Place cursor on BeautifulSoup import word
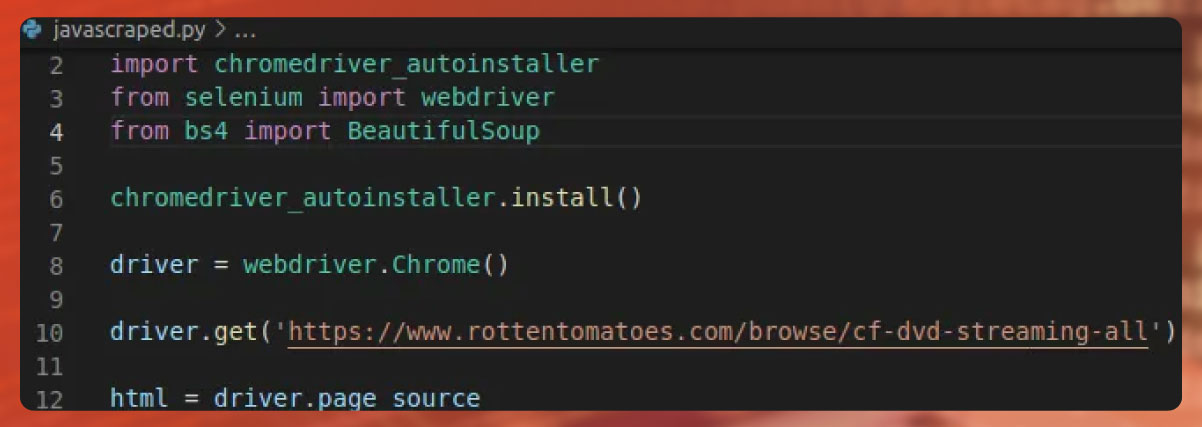1202x427 pixels. click(x=443, y=131)
